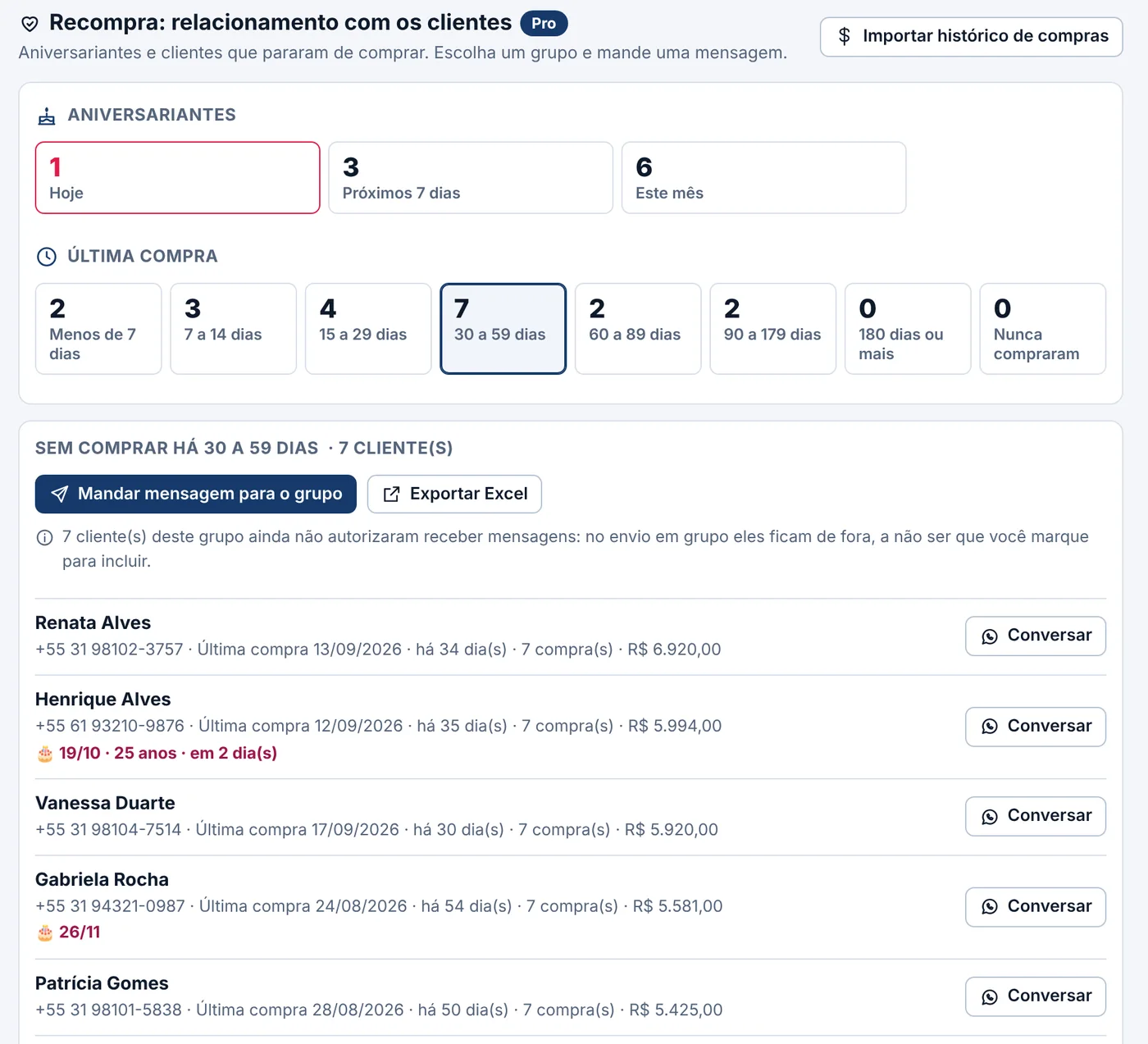Click WhatsApp icon in Gabriela Rocha's Conversar button
1148x1044 pixels.
coord(990,907)
